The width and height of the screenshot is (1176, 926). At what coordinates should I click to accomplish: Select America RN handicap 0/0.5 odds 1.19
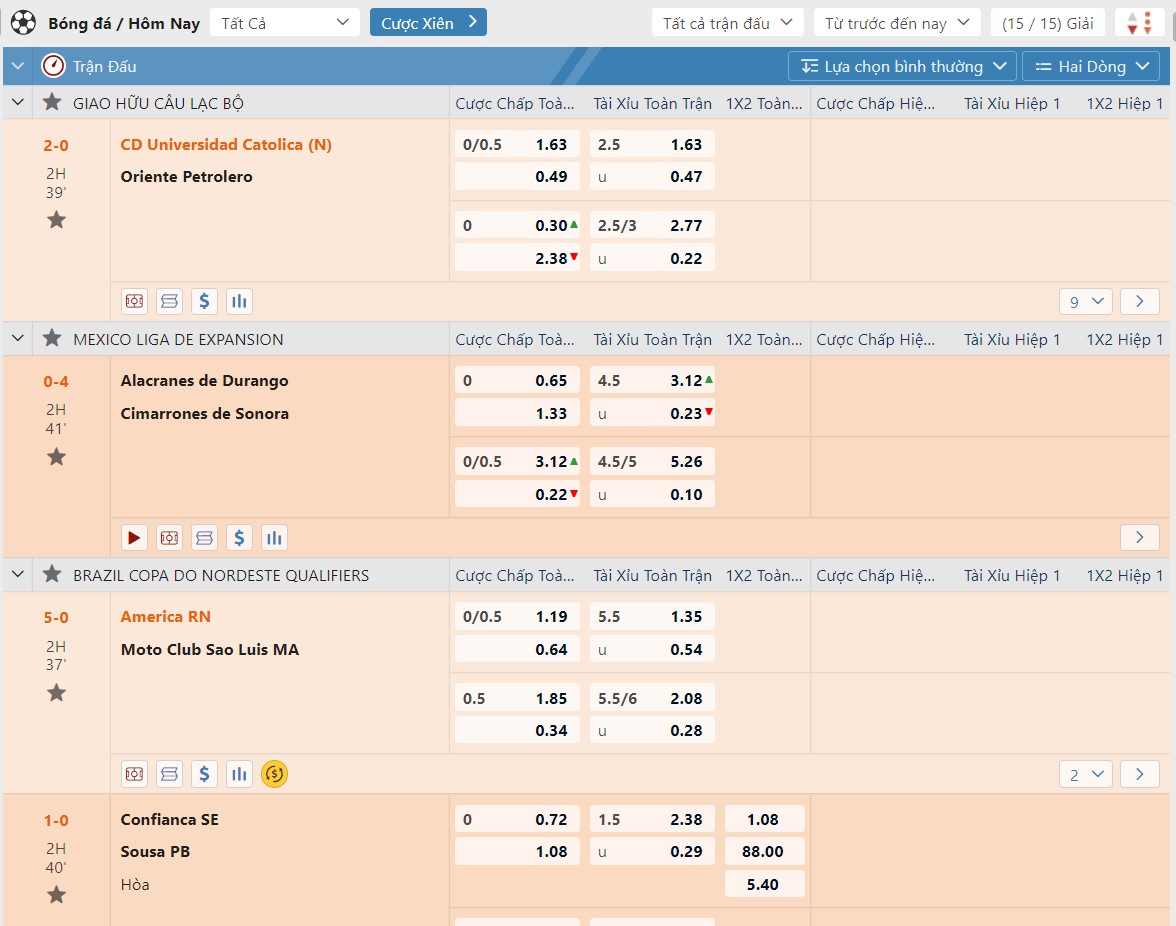tap(518, 616)
